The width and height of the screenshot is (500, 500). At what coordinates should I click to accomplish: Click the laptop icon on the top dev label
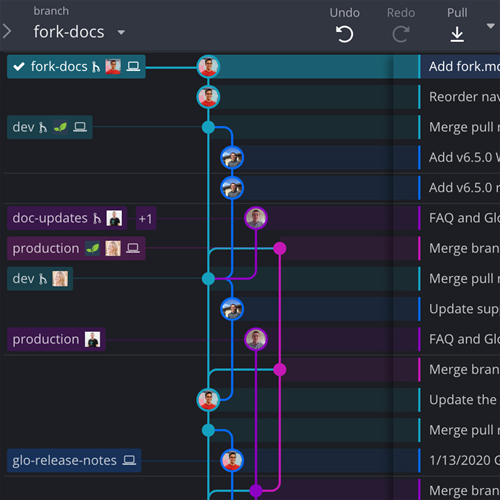80,127
